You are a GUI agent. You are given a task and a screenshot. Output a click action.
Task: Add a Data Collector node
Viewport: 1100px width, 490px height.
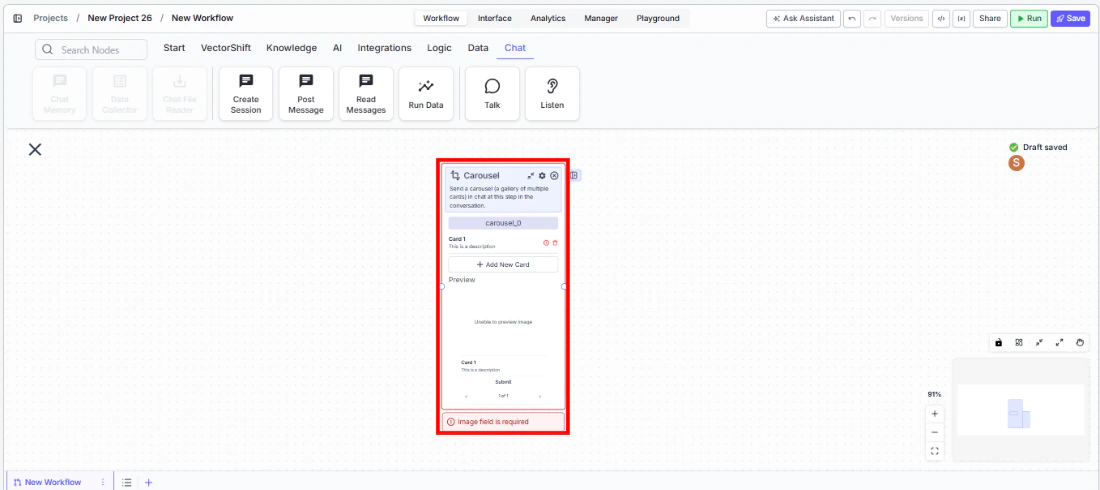120,94
